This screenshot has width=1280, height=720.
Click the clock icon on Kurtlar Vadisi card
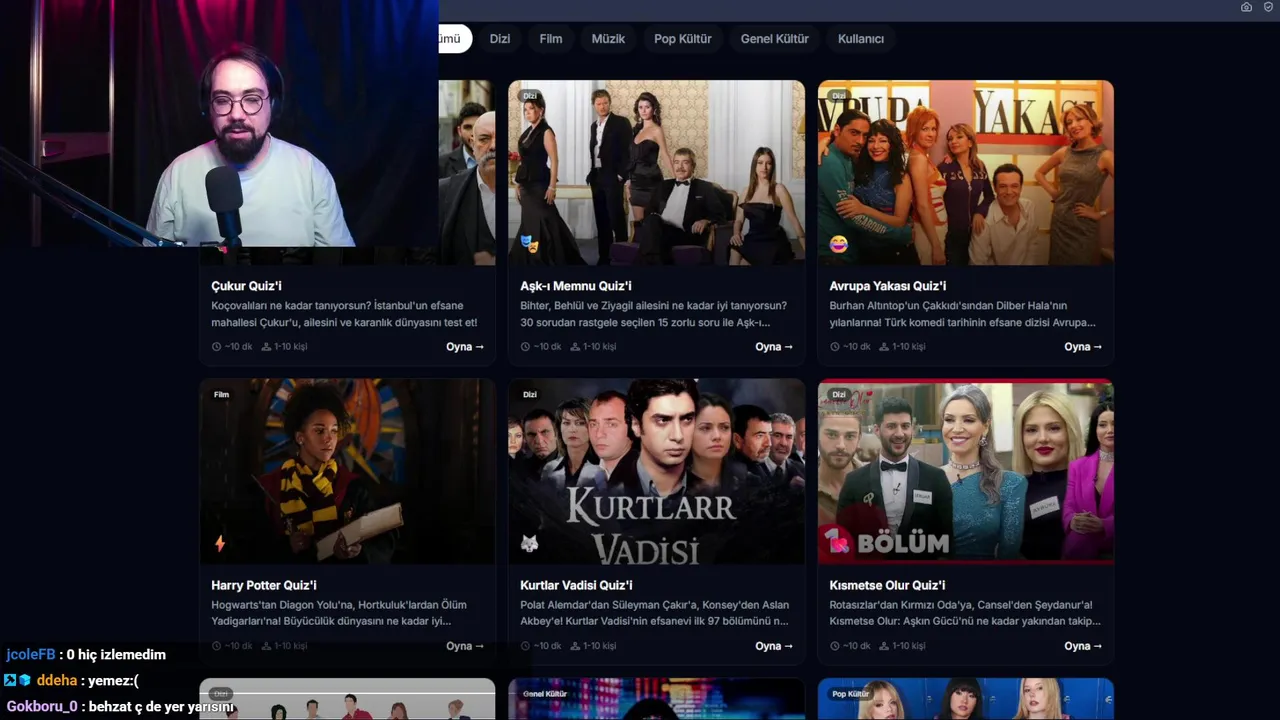(525, 646)
